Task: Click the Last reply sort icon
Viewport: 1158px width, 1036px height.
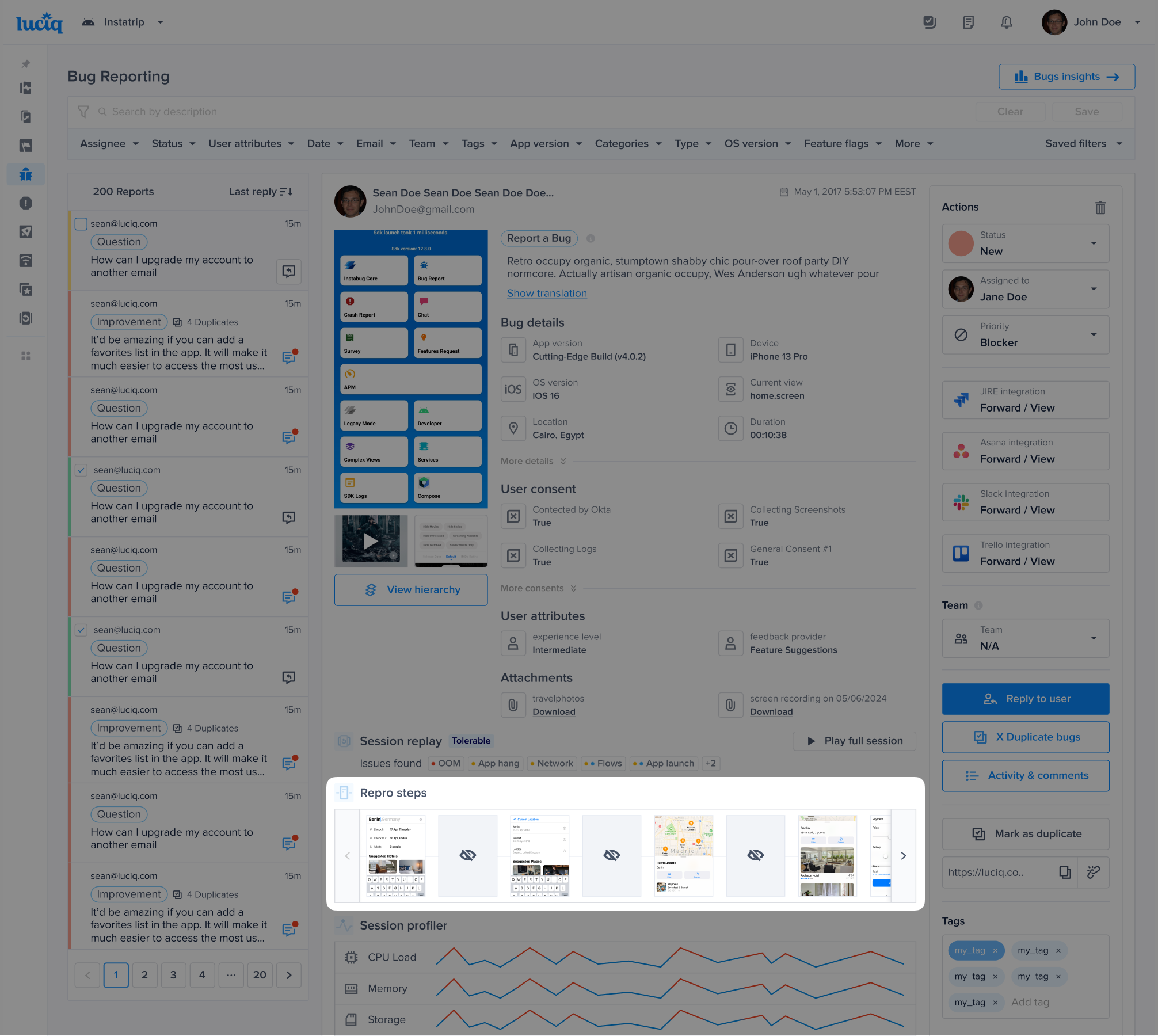Action: pos(286,192)
